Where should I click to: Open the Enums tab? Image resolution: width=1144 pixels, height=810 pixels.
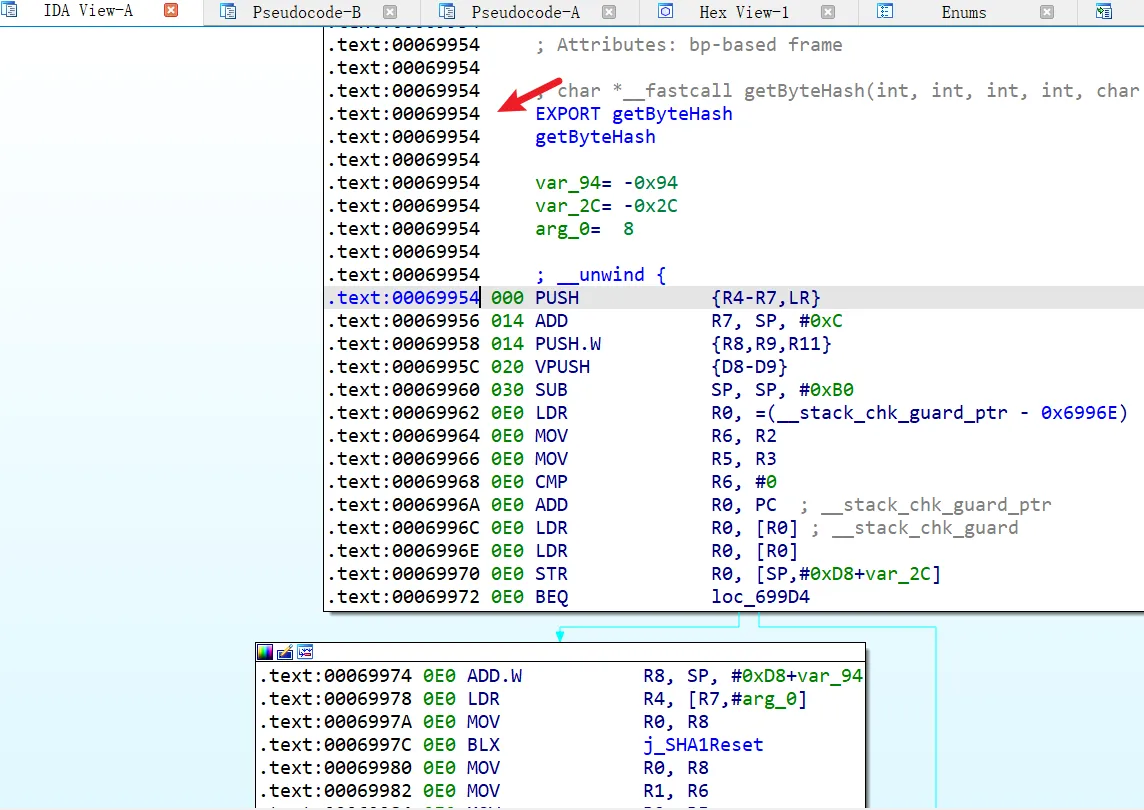963,12
